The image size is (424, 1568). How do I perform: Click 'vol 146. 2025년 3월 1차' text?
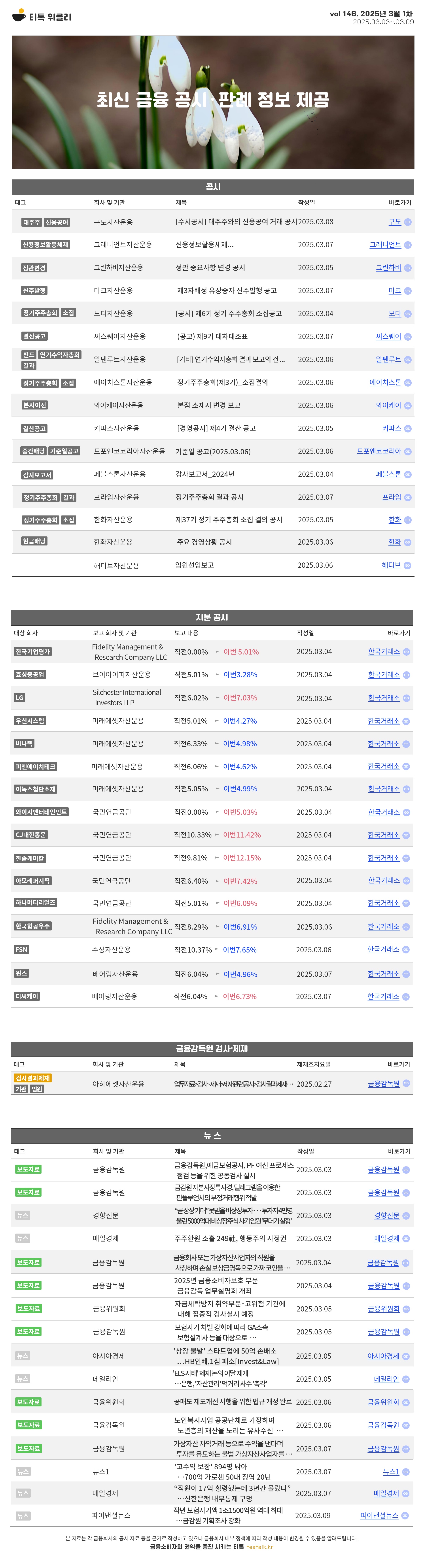(x=371, y=13)
